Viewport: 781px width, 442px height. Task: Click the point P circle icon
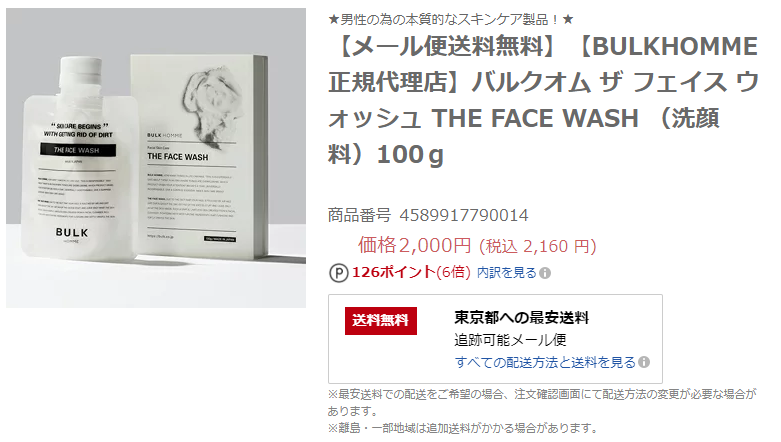coord(339,273)
